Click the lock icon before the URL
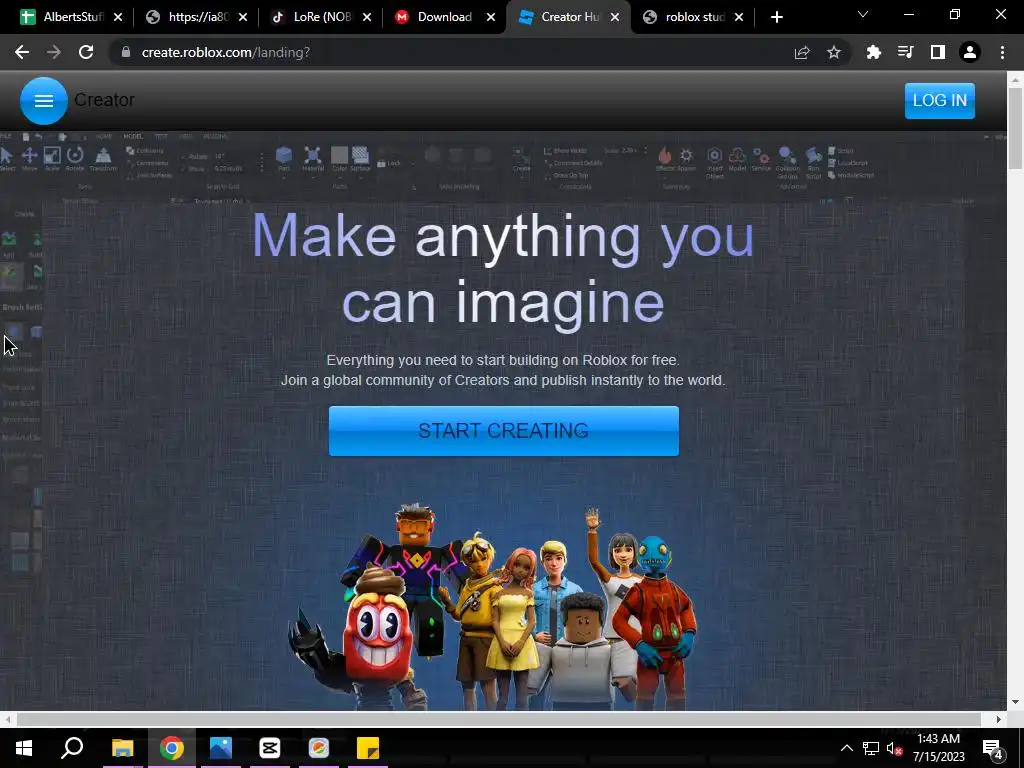Viewport: 1024px width, 768px height. [x=126, y=52]
